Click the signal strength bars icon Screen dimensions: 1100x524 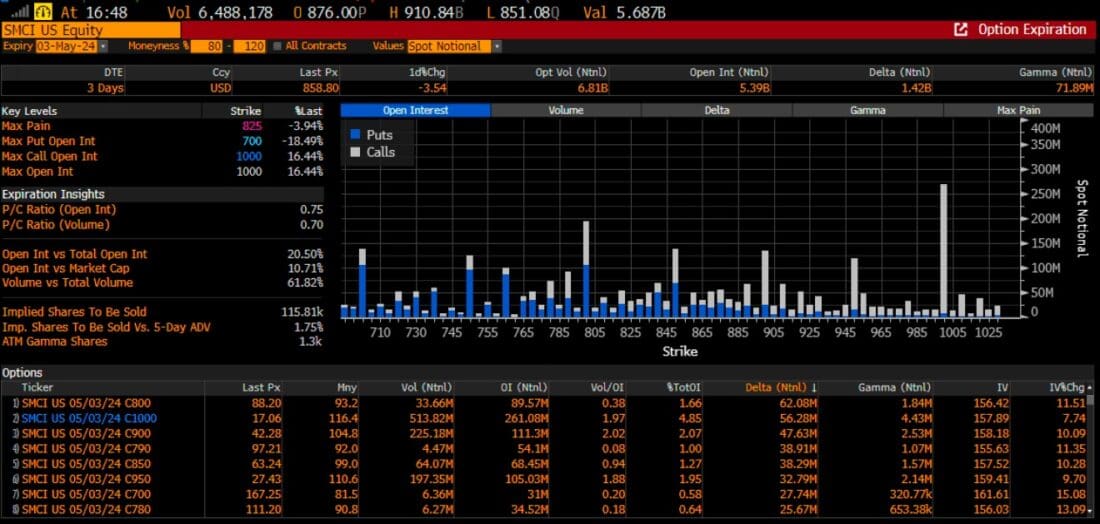[x=20, y=11]
